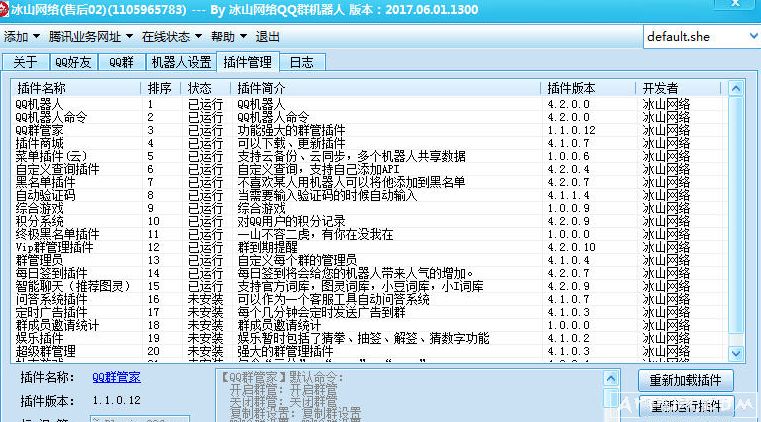Open the 帮助 menu

coord(229,37)
